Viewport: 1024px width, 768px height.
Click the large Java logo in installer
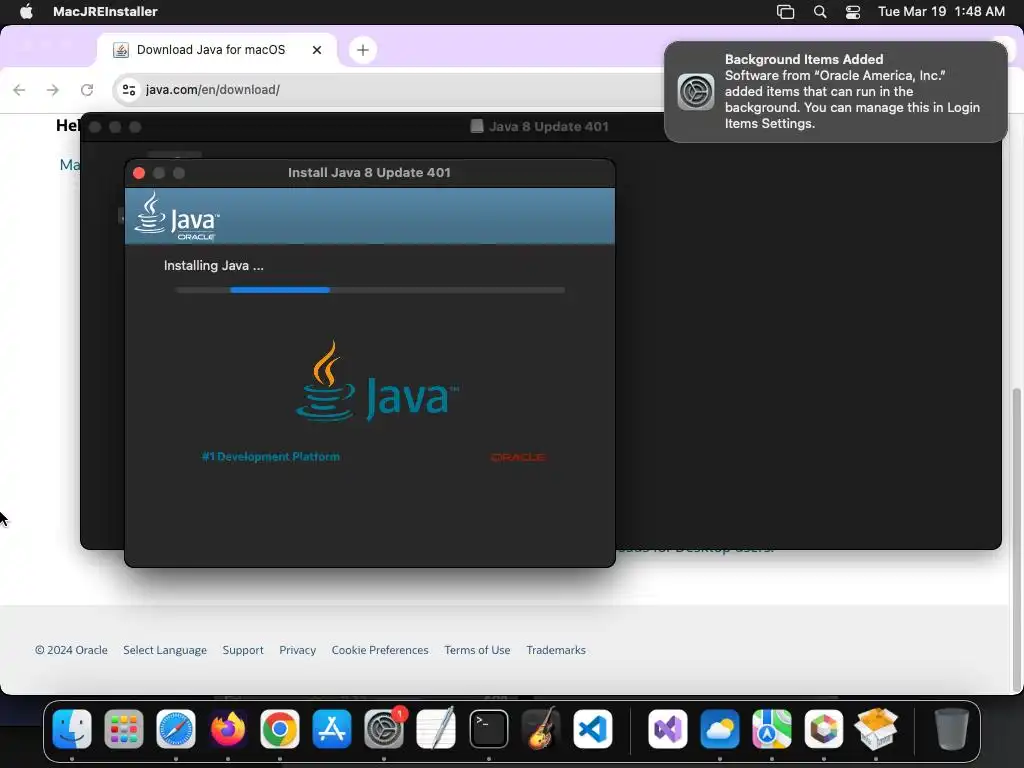pyautogui.click(x=377, y=381)
